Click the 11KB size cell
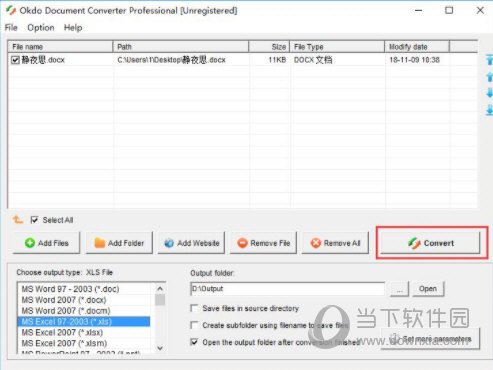The width and height of the screenshot is (493, 370). point(277,60)
